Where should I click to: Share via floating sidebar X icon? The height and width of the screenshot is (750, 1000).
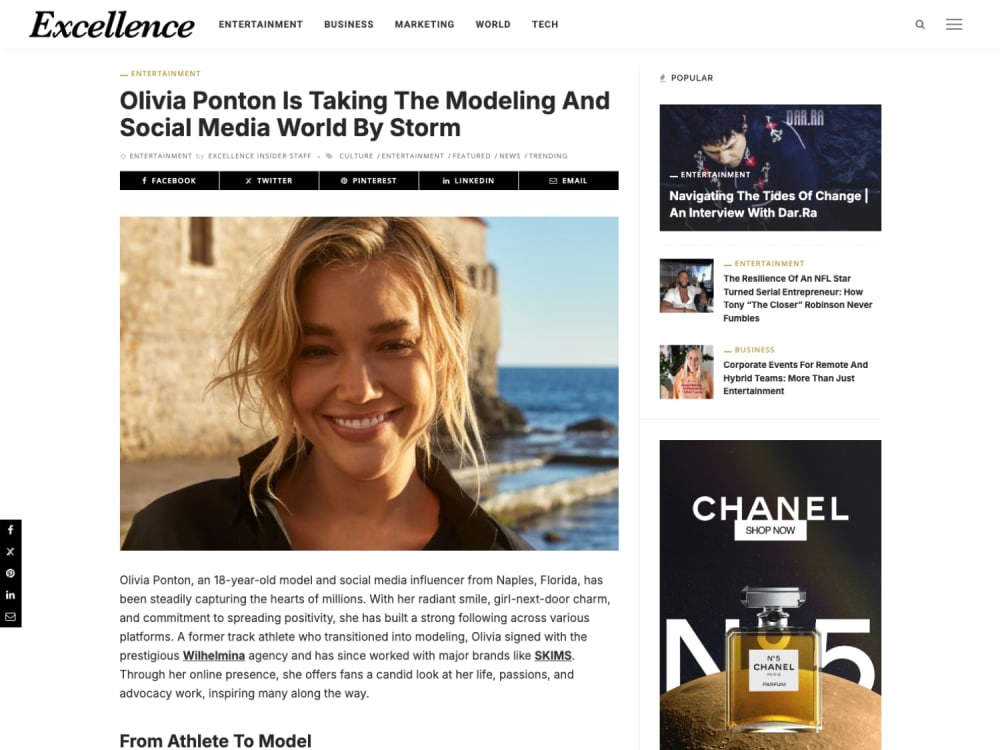(10, 552)
